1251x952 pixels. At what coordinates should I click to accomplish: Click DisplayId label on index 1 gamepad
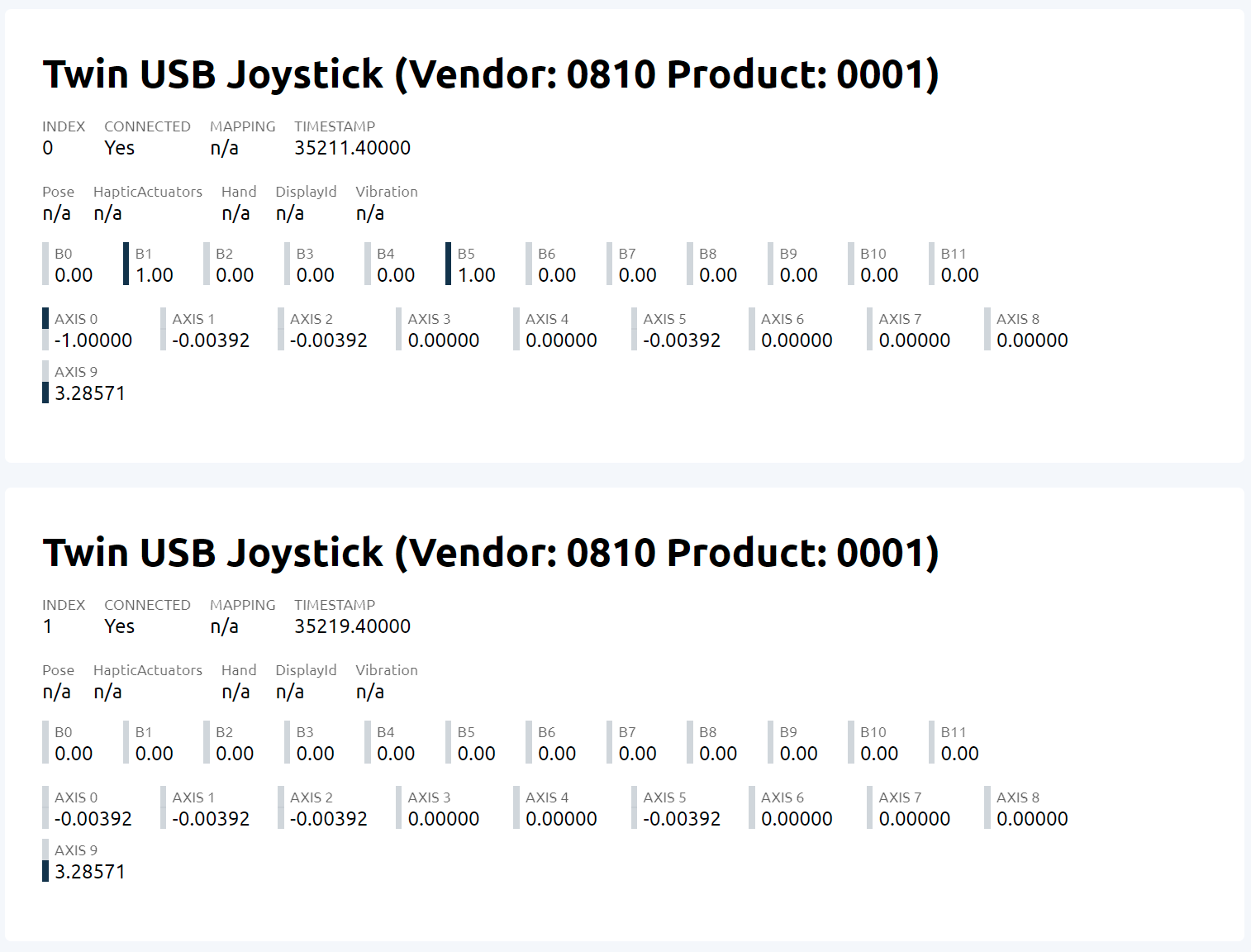306,670
